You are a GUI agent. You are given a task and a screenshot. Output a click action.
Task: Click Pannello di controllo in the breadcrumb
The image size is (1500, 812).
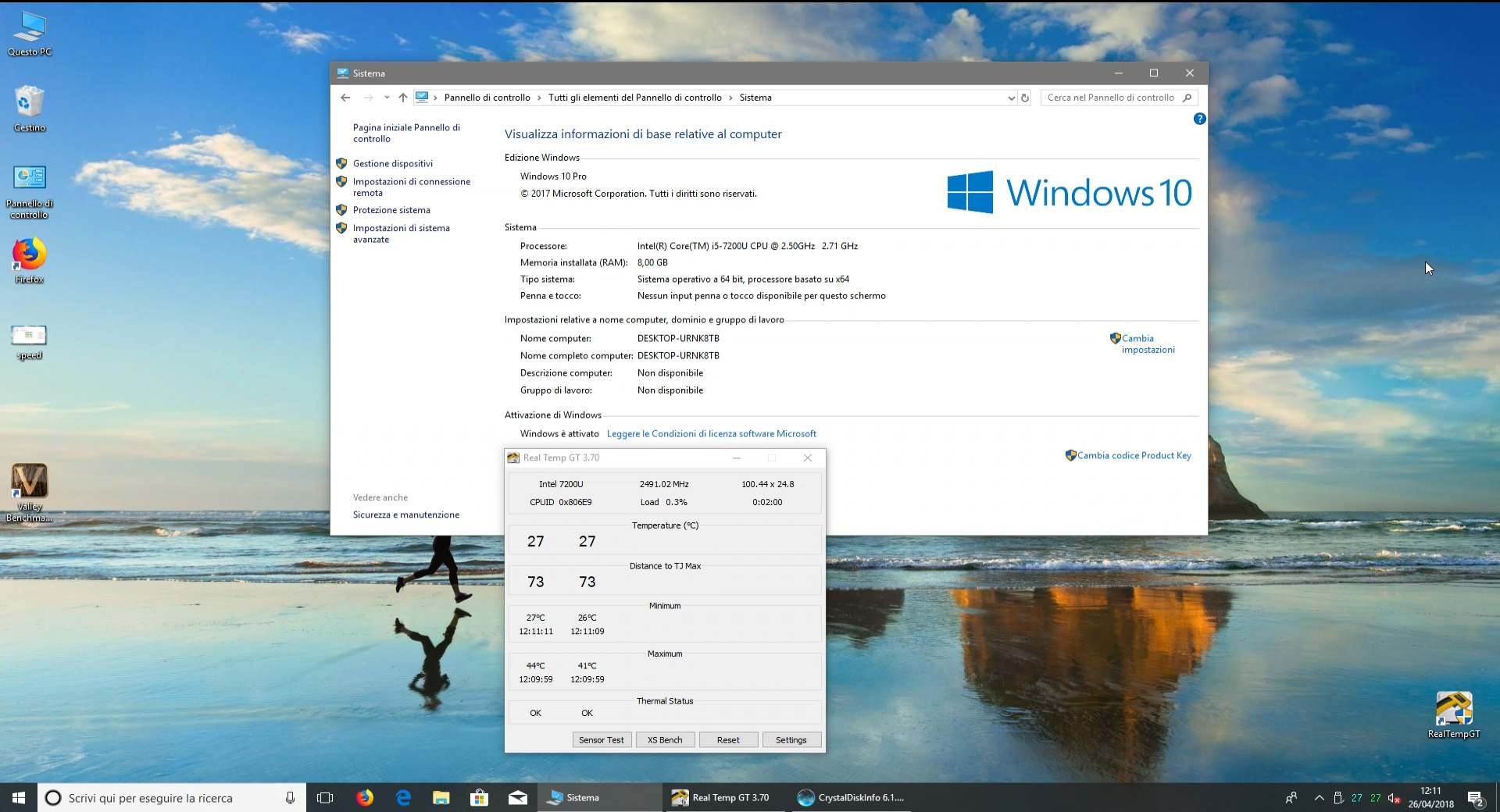pos(487,98)
